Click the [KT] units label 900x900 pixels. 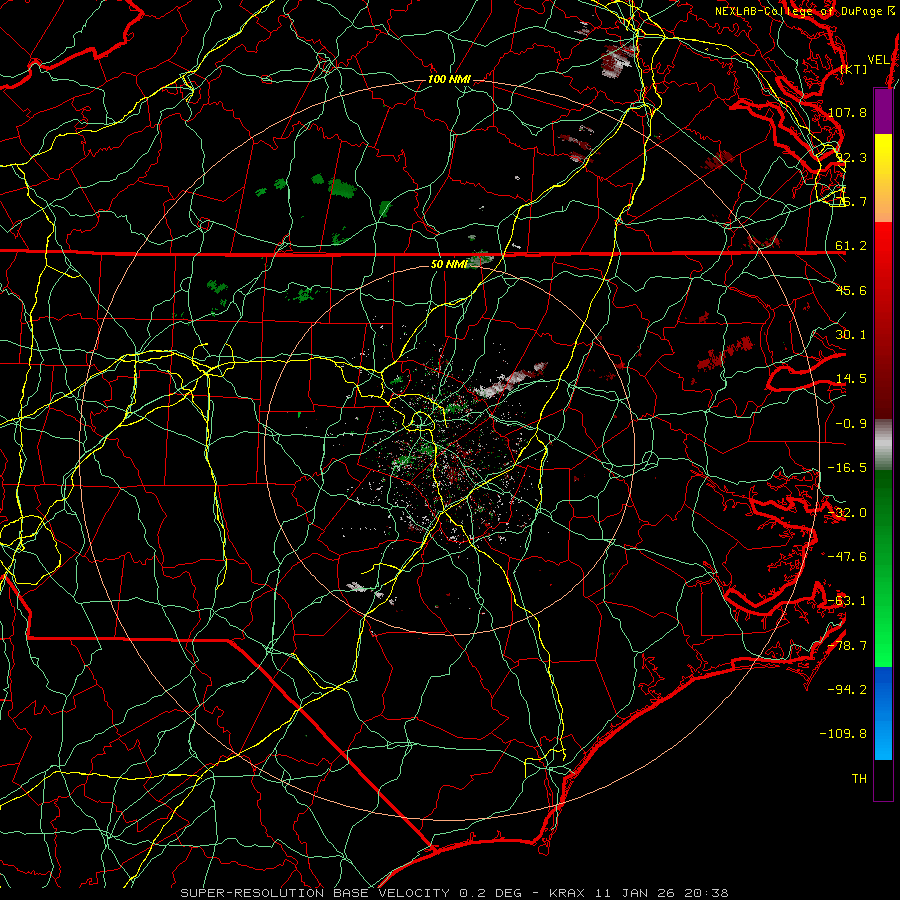click(x=854, y=69)
